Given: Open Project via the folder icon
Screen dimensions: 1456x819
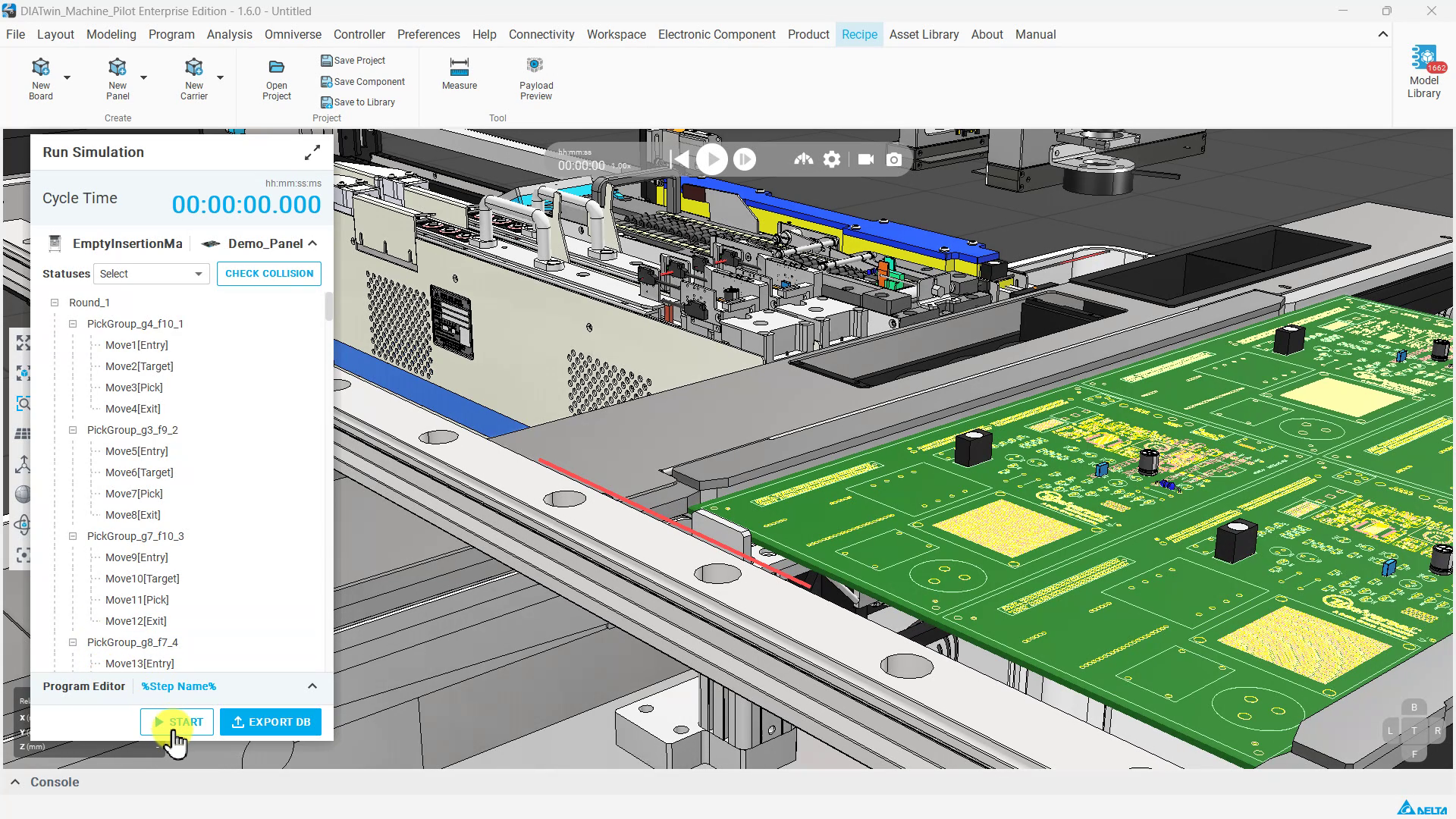Looking at the screenshot, I should (x=277, y=67).
